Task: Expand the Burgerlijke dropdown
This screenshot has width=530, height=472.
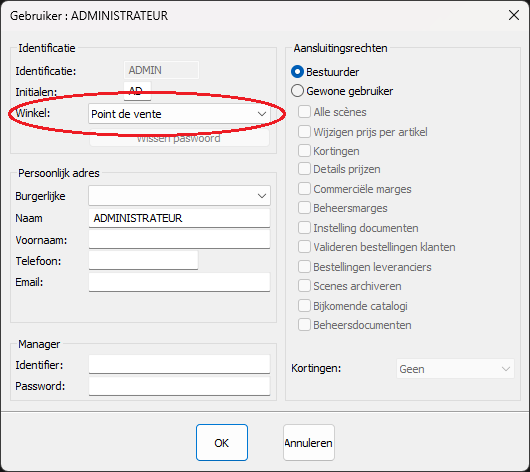Action: point(179,195)
